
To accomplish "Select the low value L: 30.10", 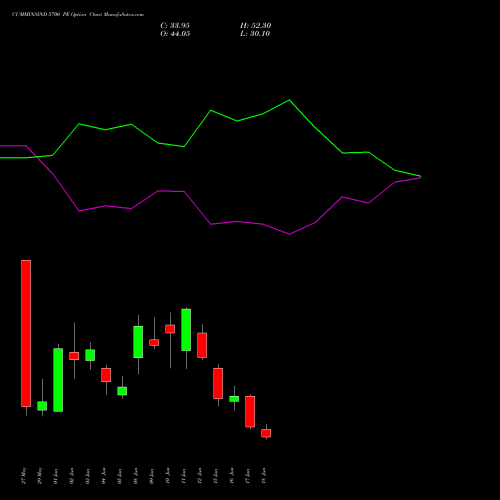I will (255, 34).
